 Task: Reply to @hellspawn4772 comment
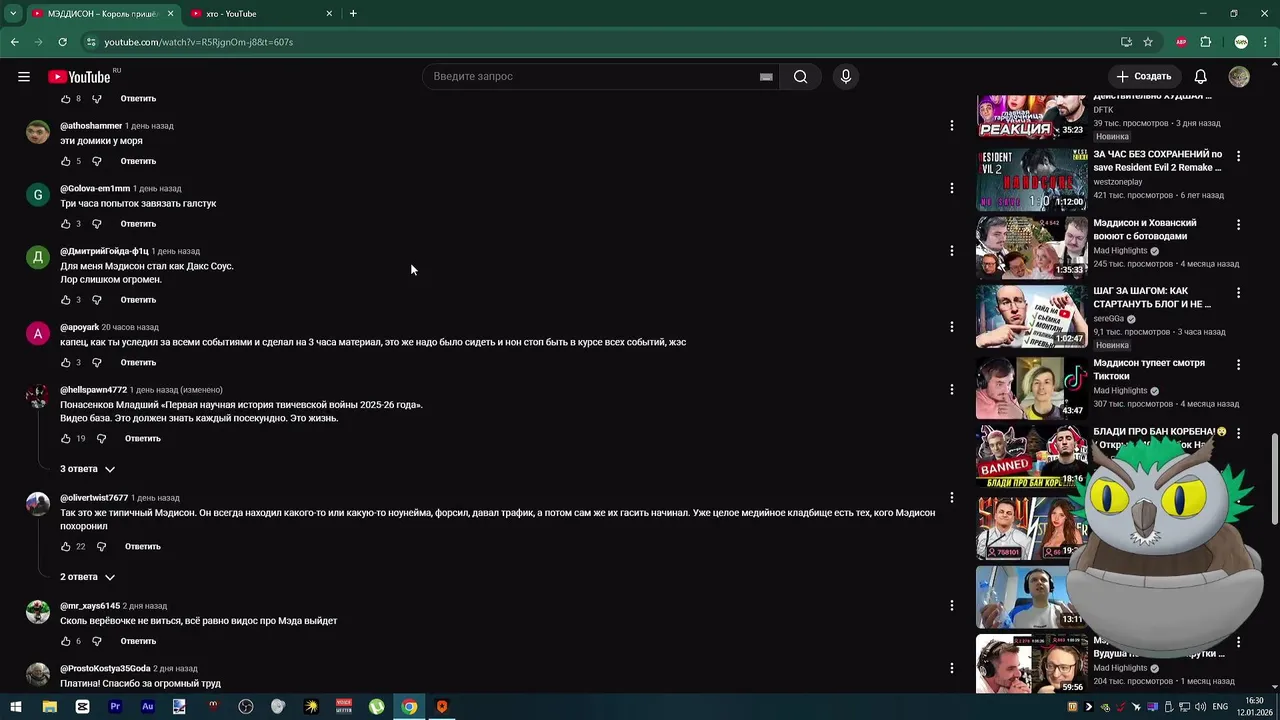pos(143,439)
